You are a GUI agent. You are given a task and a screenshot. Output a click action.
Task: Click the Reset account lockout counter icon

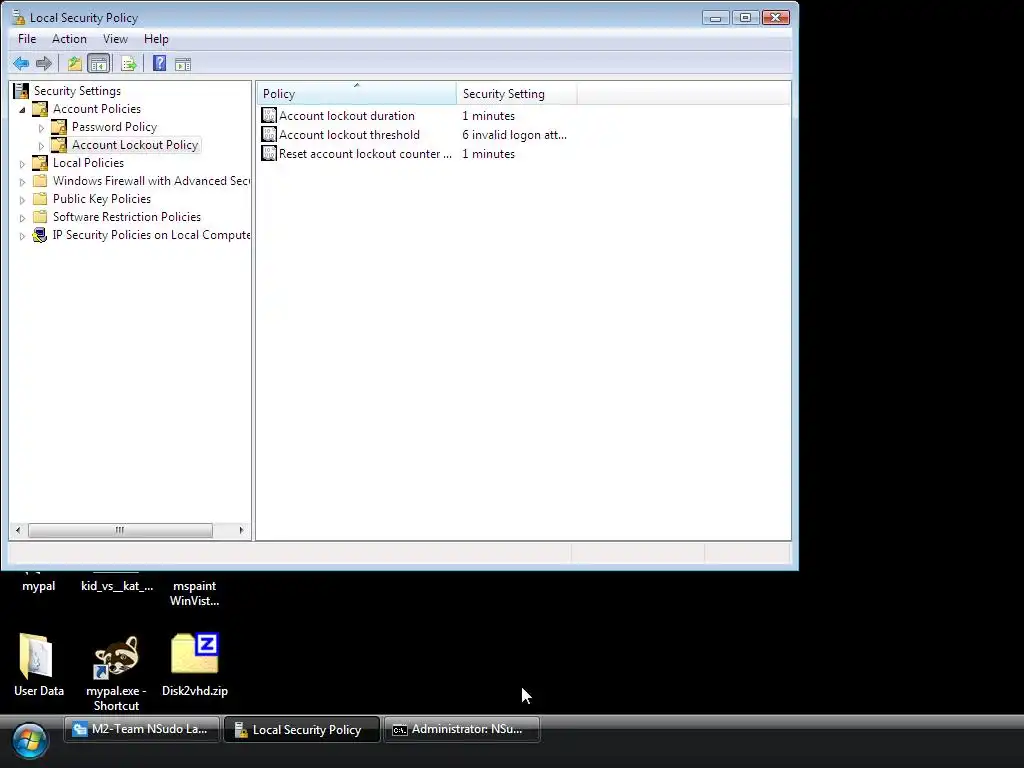click(269, 153)
